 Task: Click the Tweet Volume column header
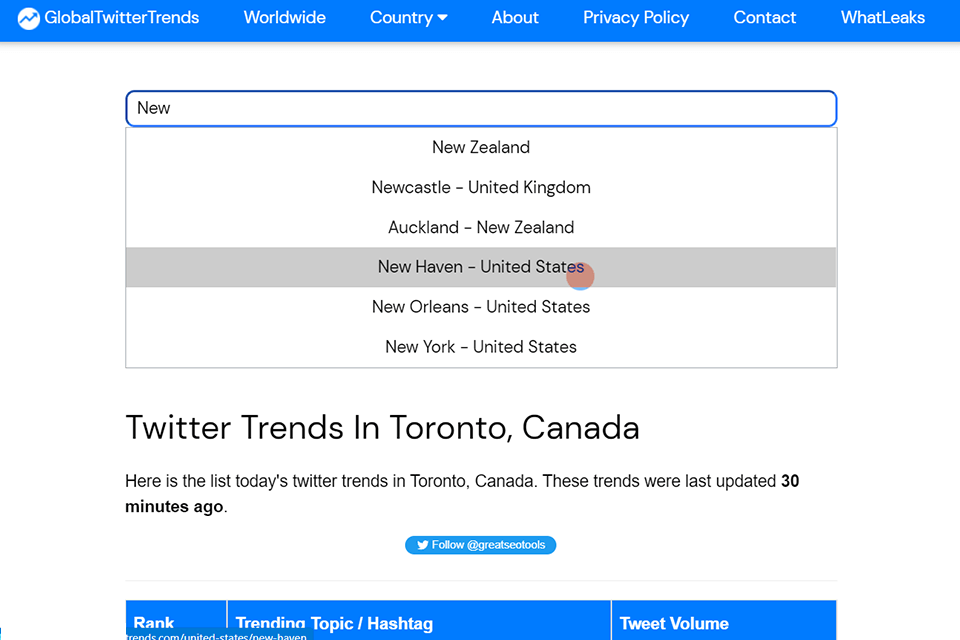tap(724, 620)
